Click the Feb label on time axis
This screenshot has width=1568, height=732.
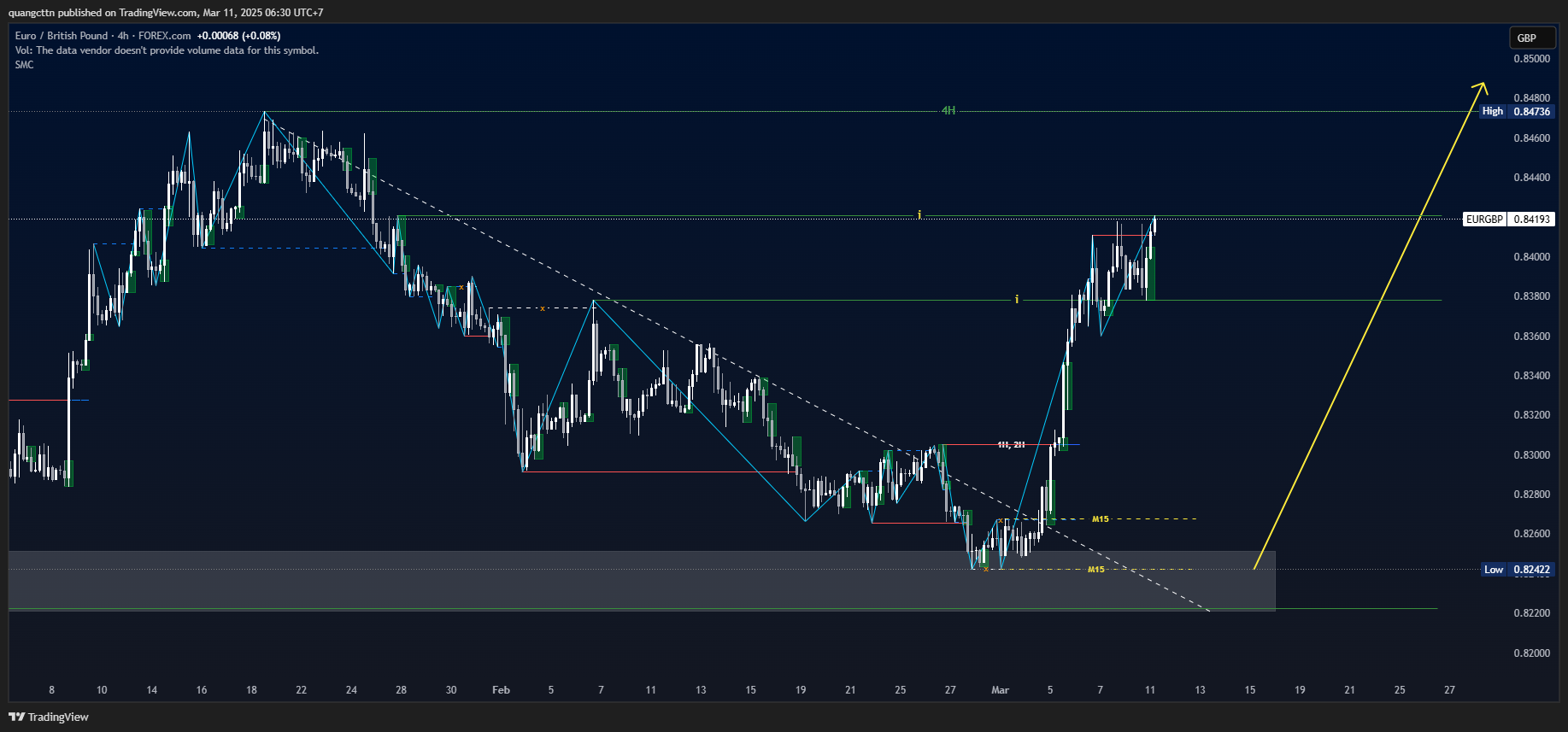coord(502,690)
